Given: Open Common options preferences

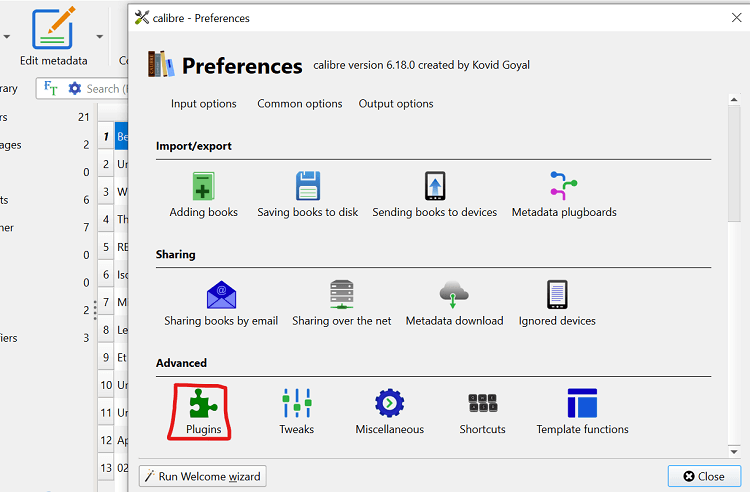Looking at the screenshot, I should tap(300, 104).
